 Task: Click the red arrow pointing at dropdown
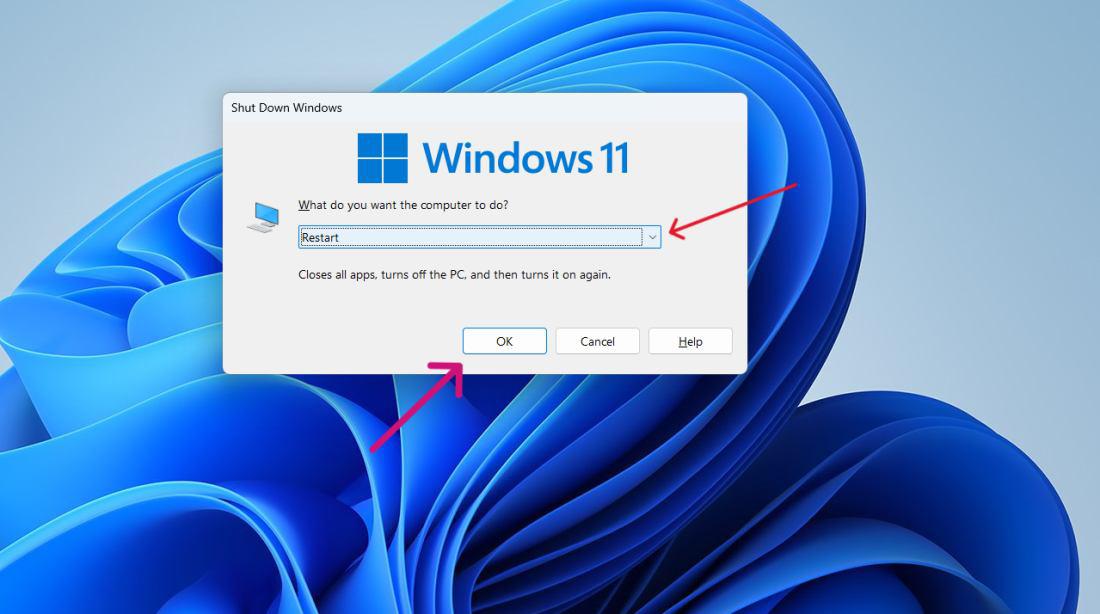click(735, 209)
